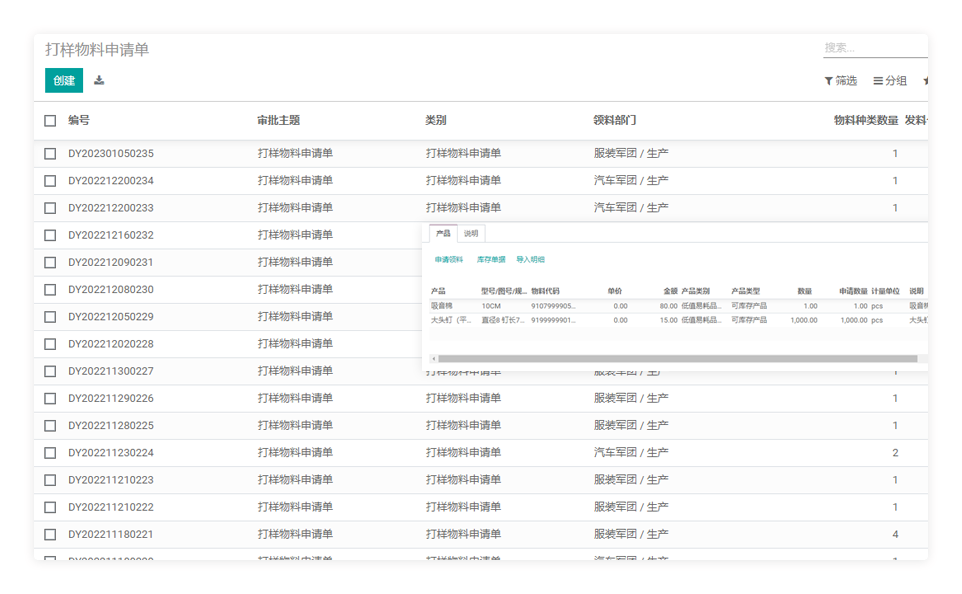Focus the 搜索 search input field

coord(874,48)
